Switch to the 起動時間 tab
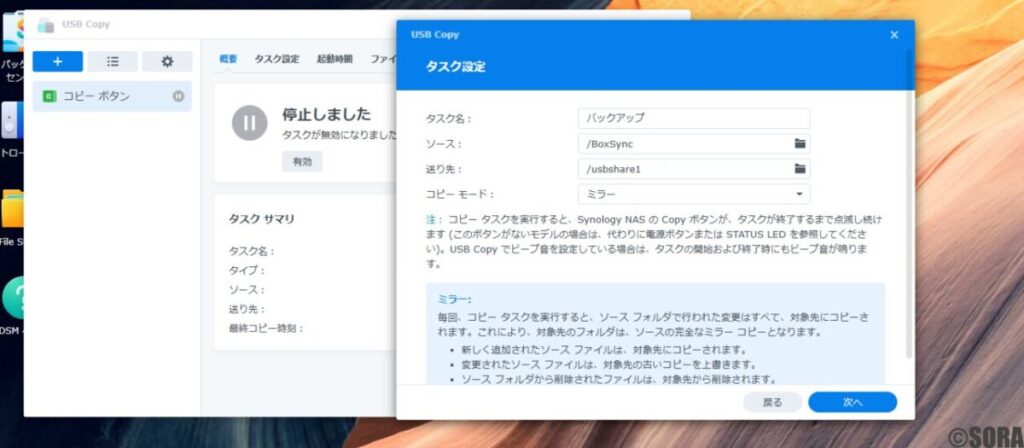Viewport: 1024px width, 448px height. (x=334, y=59)
